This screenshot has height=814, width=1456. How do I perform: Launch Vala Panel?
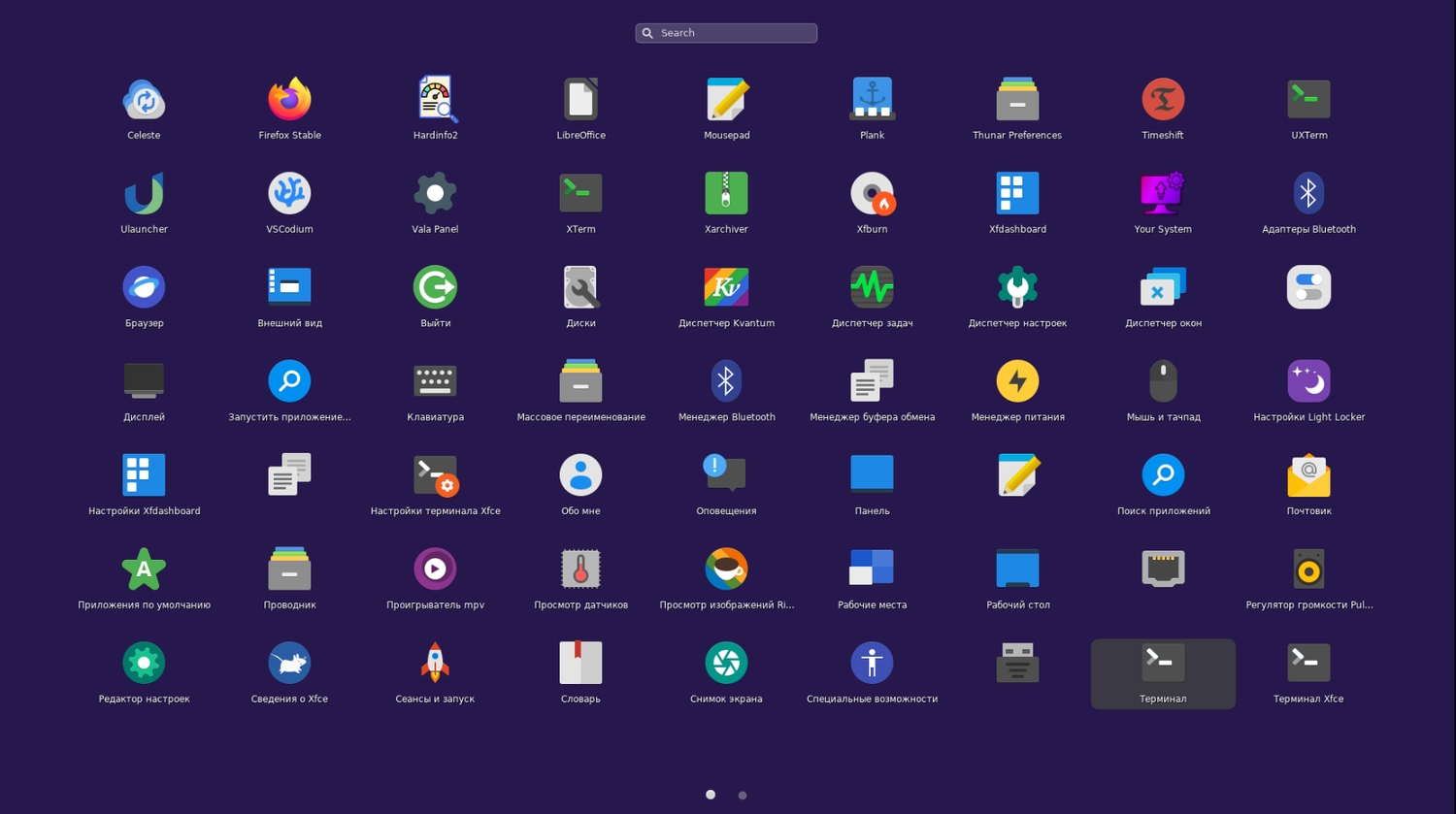pyautogui.click(x=435, y=193)
